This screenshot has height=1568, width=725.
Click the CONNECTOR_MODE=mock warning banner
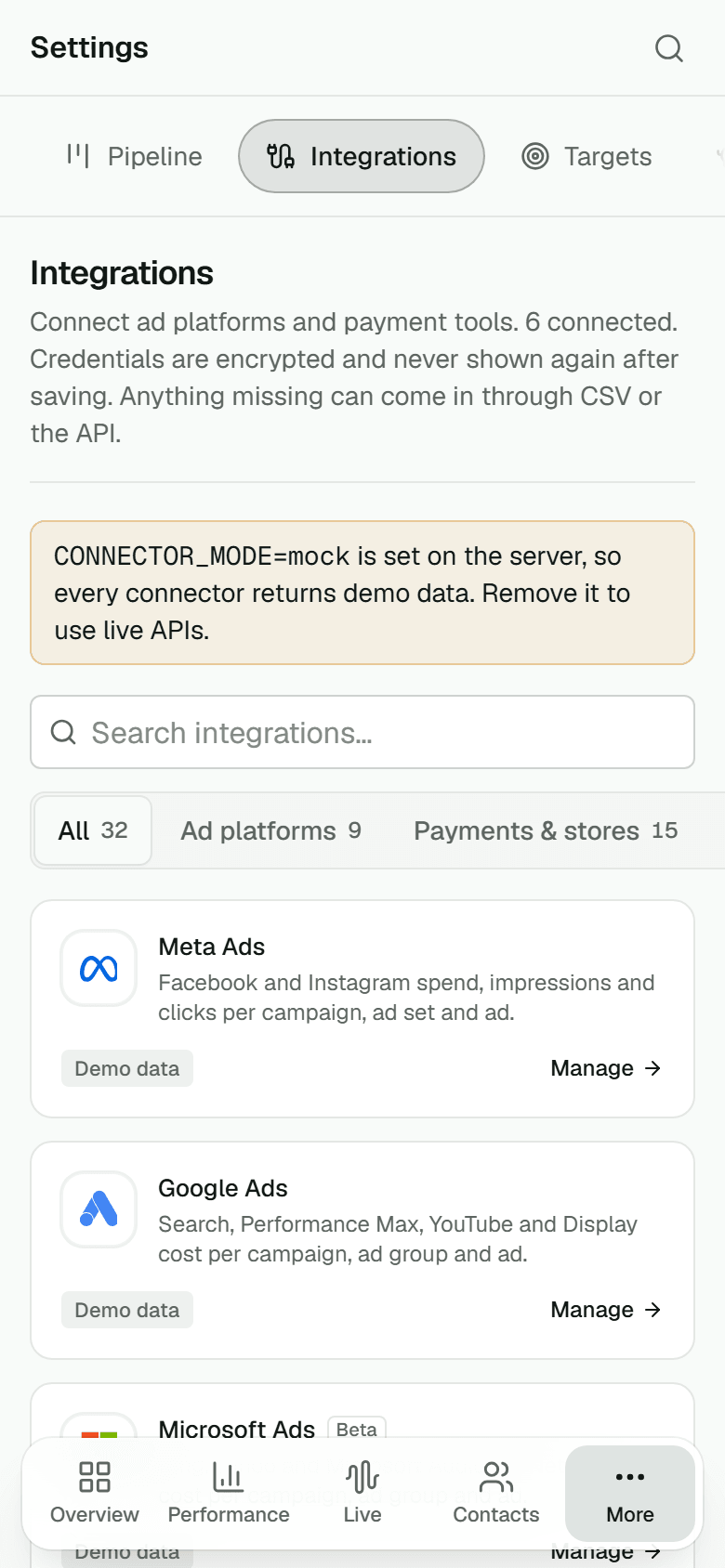tap(362, 593)
